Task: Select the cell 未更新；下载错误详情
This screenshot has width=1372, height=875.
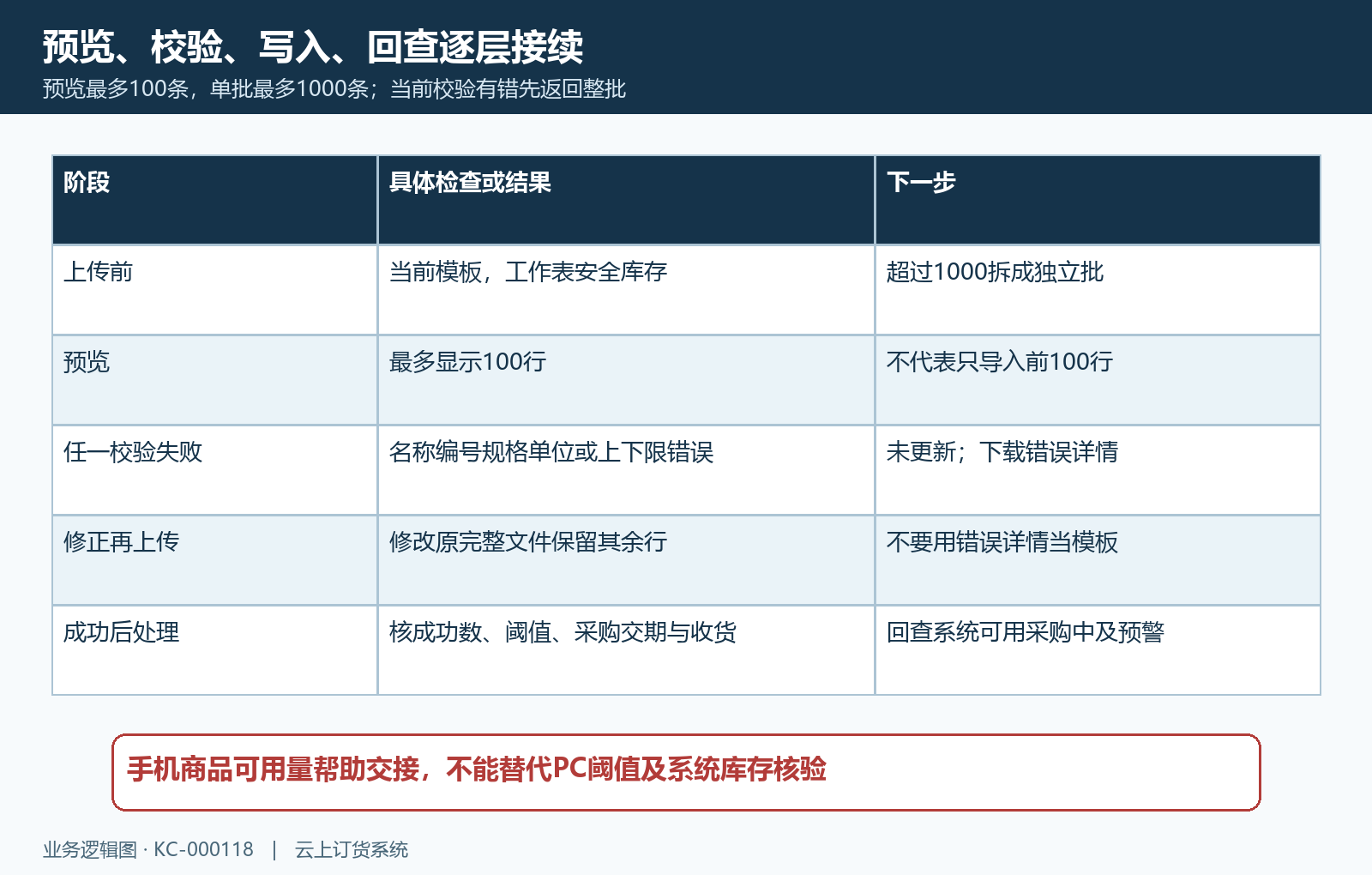Action: coord(1098,470)
